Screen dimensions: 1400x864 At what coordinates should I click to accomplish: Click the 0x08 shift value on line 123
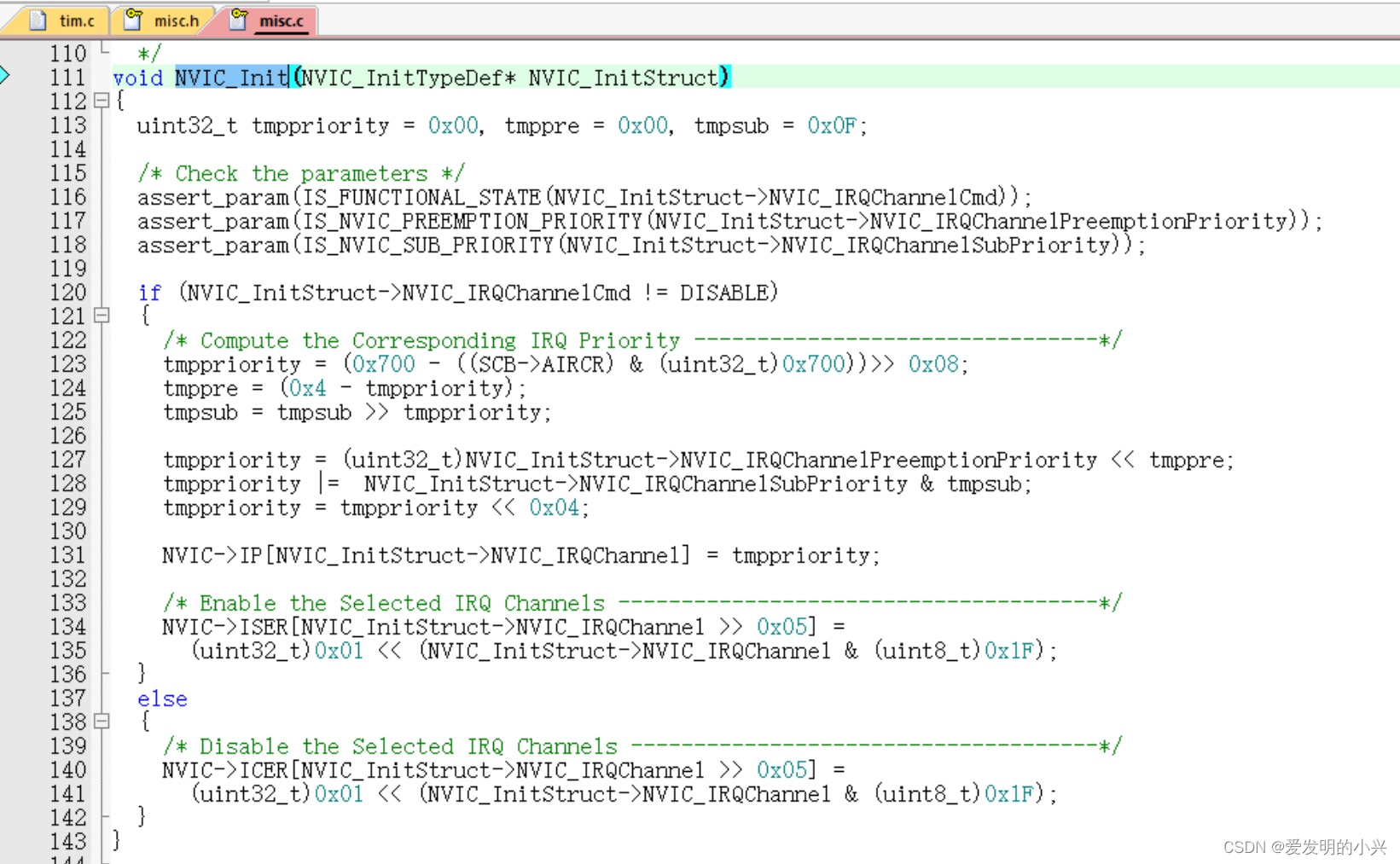pos(933,364)
